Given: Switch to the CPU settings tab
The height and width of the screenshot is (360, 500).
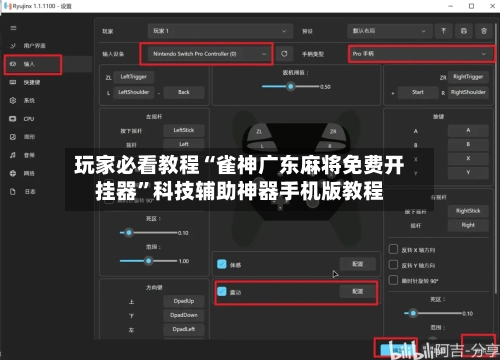Looking at the screenshot, I should click(29, 119).
